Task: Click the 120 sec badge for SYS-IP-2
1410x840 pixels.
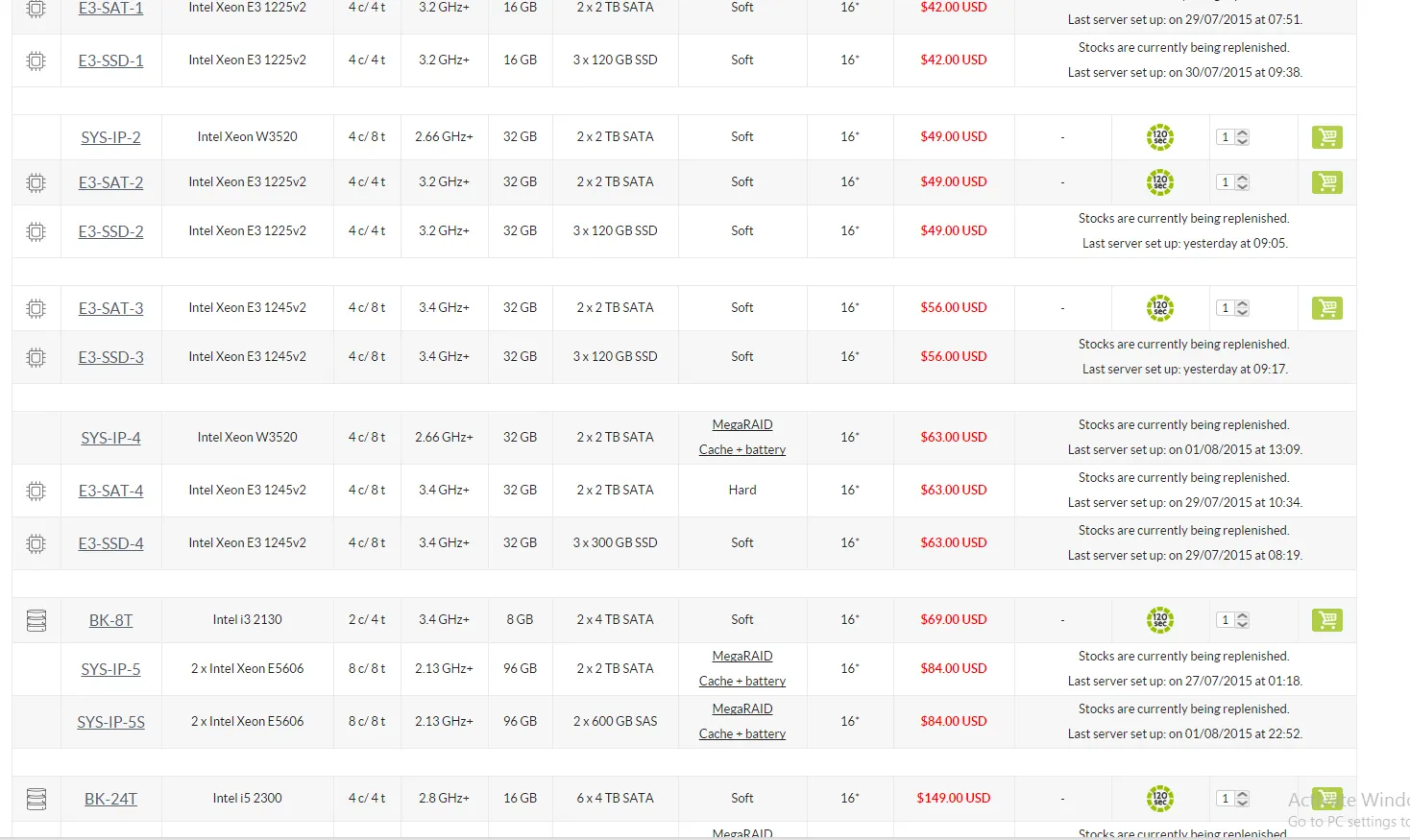Action: (x=1159, y=137)
